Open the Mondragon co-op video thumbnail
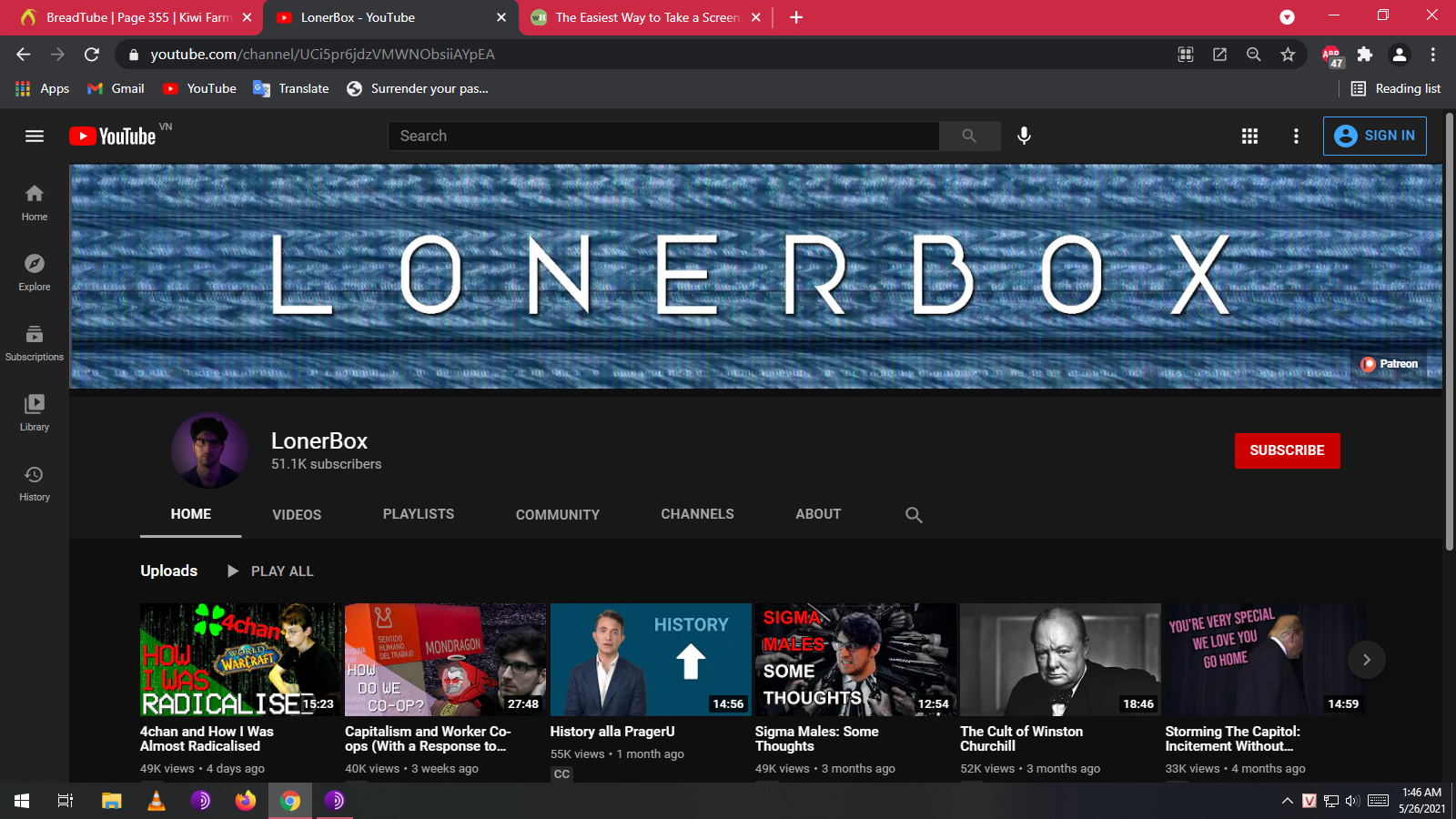The height and width of the screenshot is (819, 1456). tap(446, 660)
